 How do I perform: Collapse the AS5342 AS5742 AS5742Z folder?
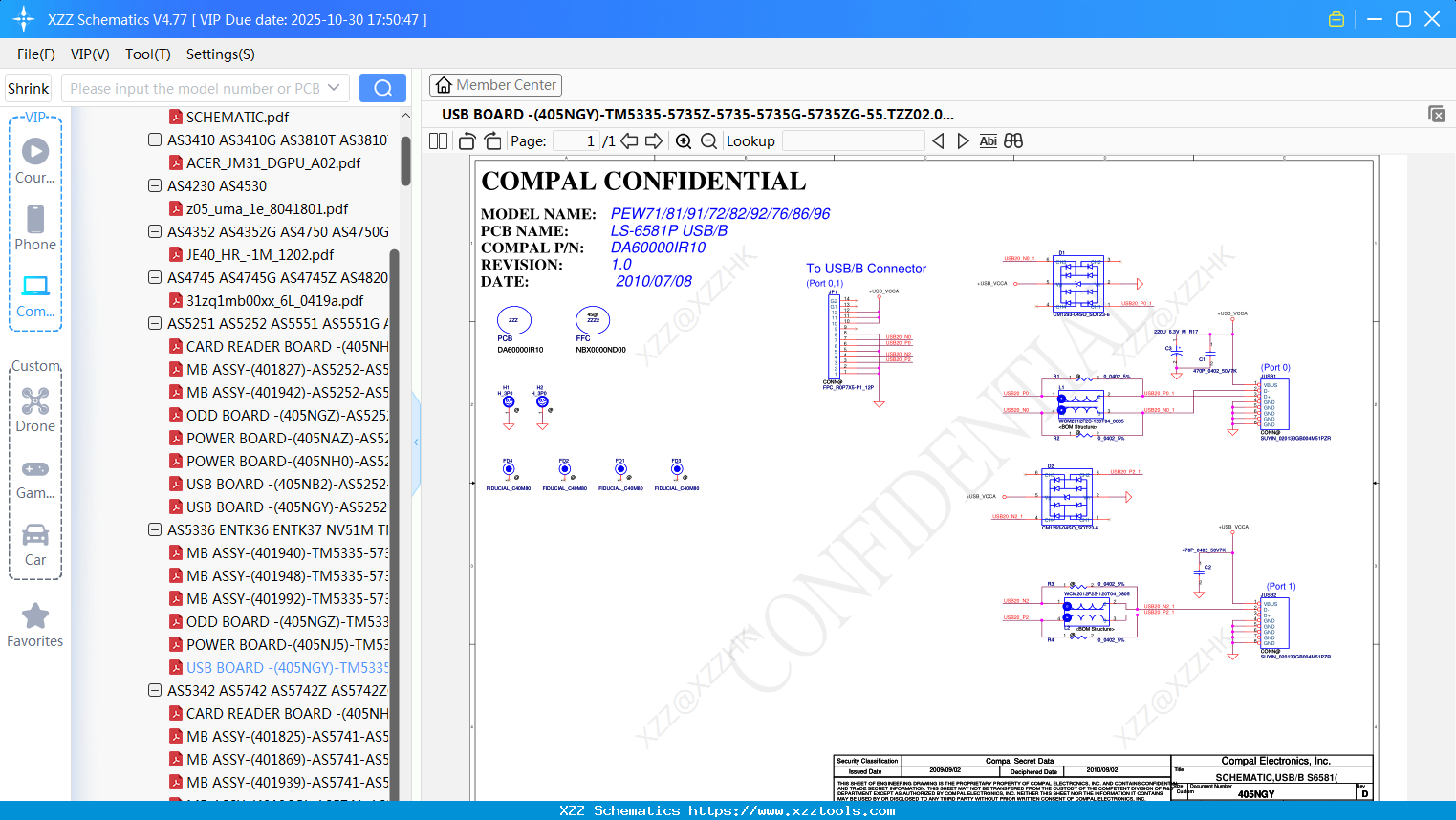tap(154, 690)
